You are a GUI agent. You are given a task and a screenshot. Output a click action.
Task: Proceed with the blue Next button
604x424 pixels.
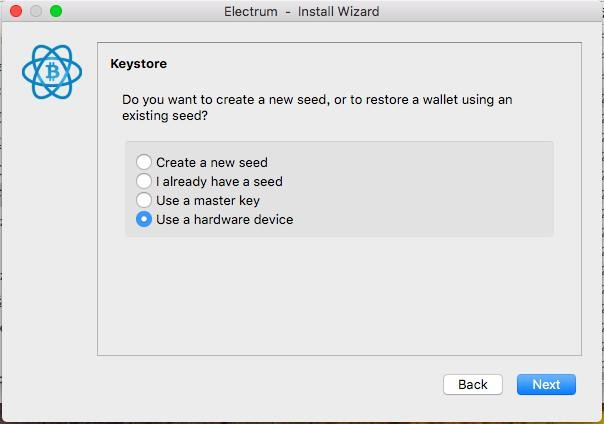(546, 384)
